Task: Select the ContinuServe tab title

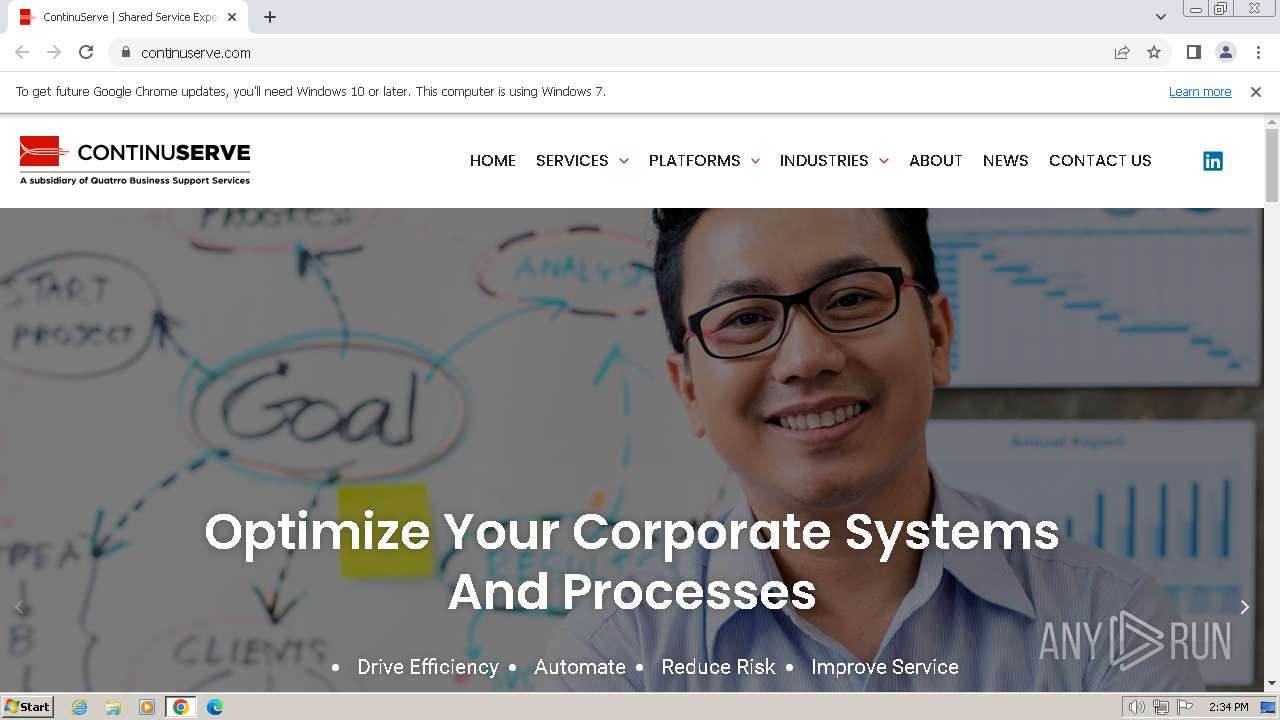Action: coord(130,17)
